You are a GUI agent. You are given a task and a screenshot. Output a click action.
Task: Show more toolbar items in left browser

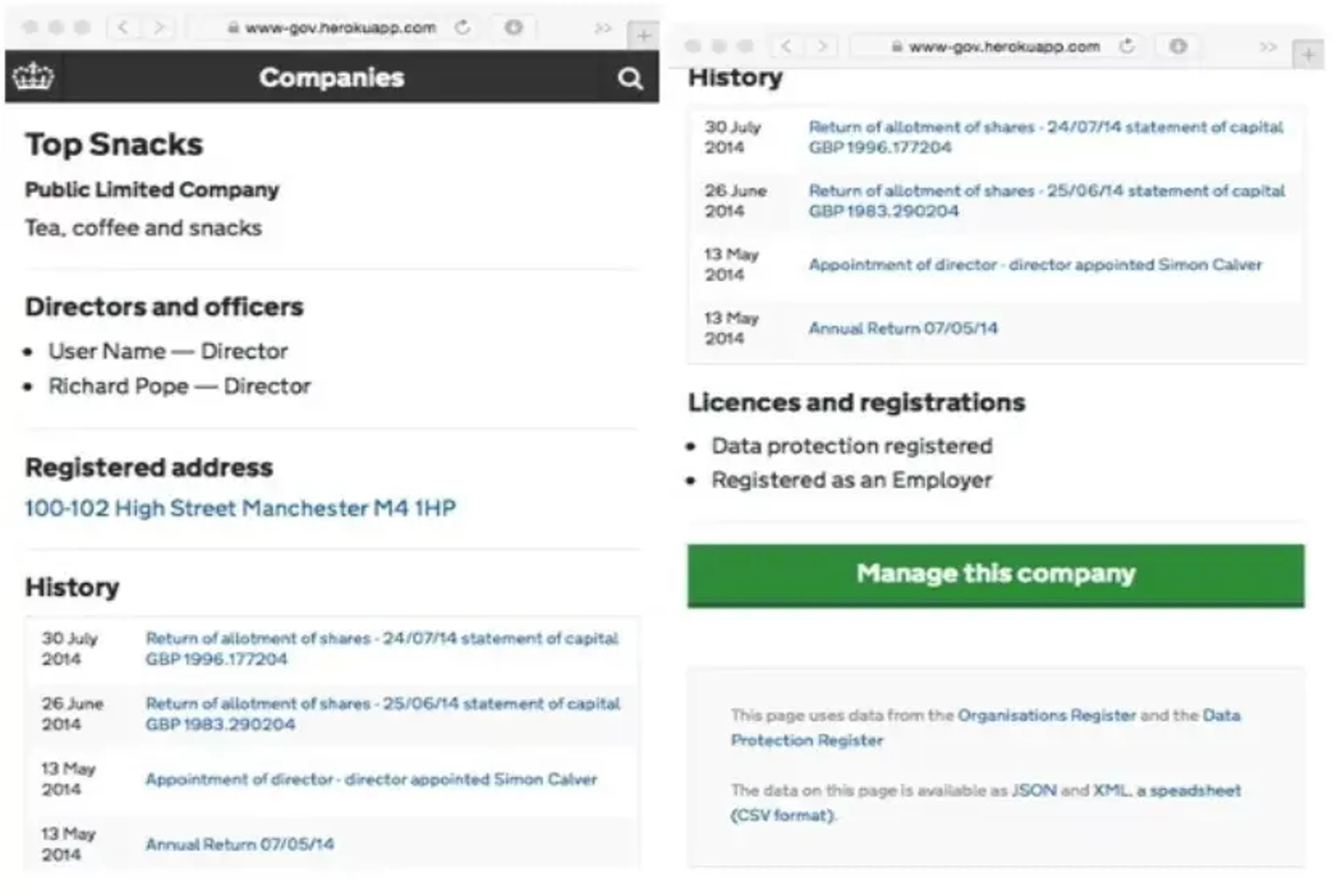click(603, 28)
